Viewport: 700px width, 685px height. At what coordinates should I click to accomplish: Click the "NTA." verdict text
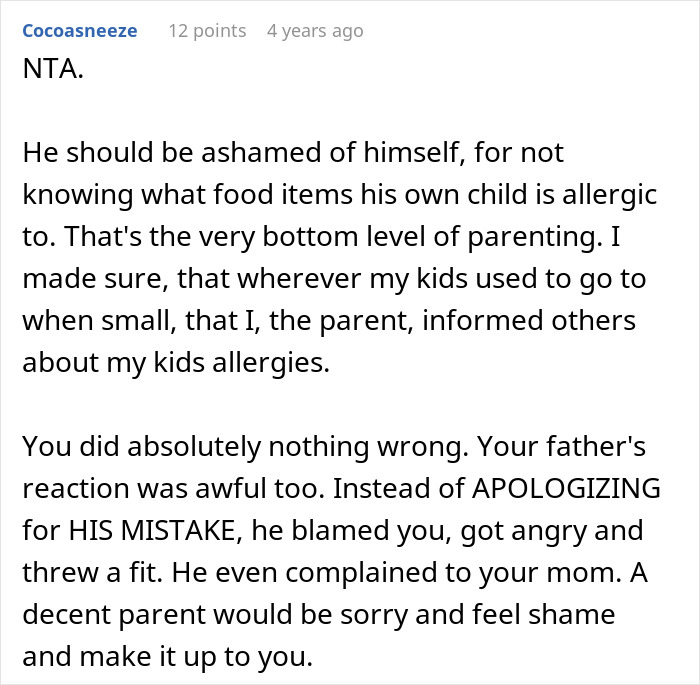pyautogui.click(x=48, y=72)
